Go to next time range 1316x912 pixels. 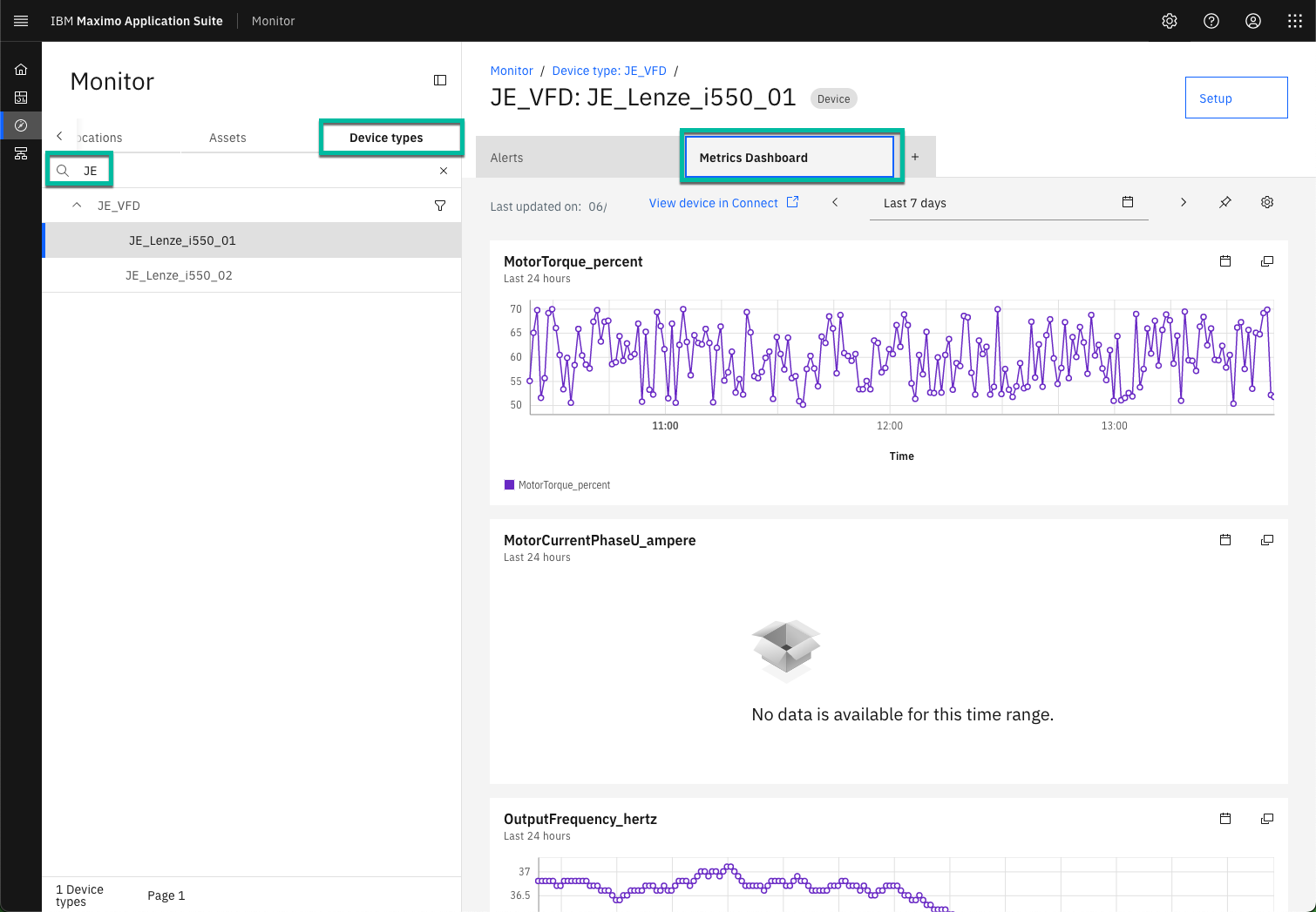[1184, 202]
